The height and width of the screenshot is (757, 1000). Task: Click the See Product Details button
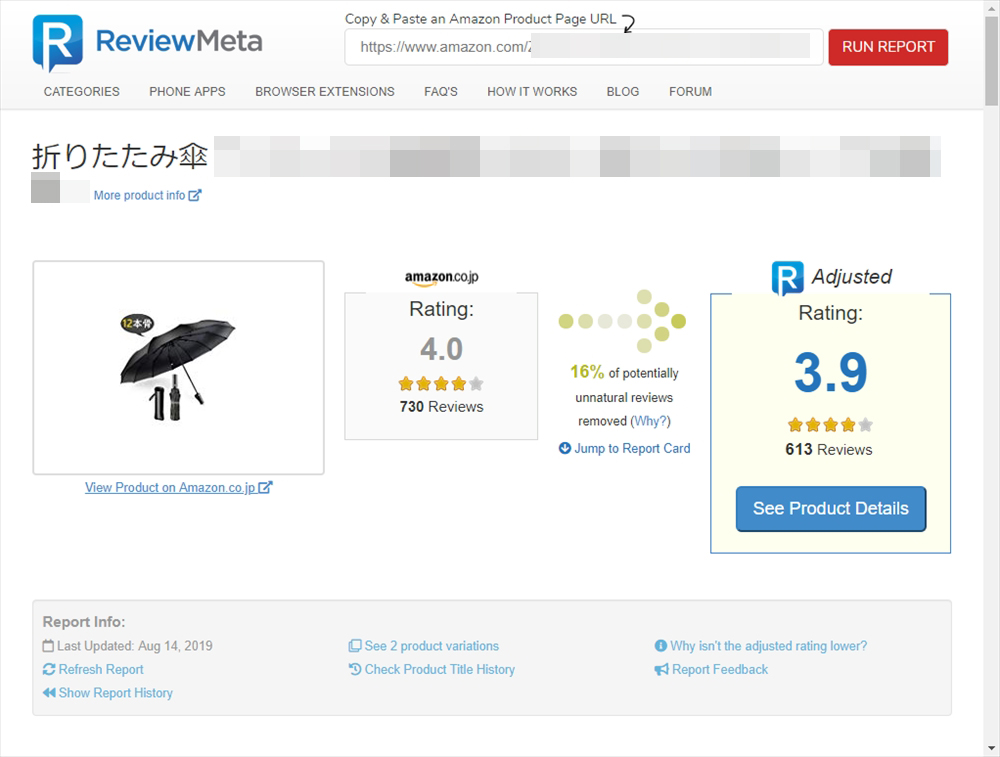click(x=830, y=508)
